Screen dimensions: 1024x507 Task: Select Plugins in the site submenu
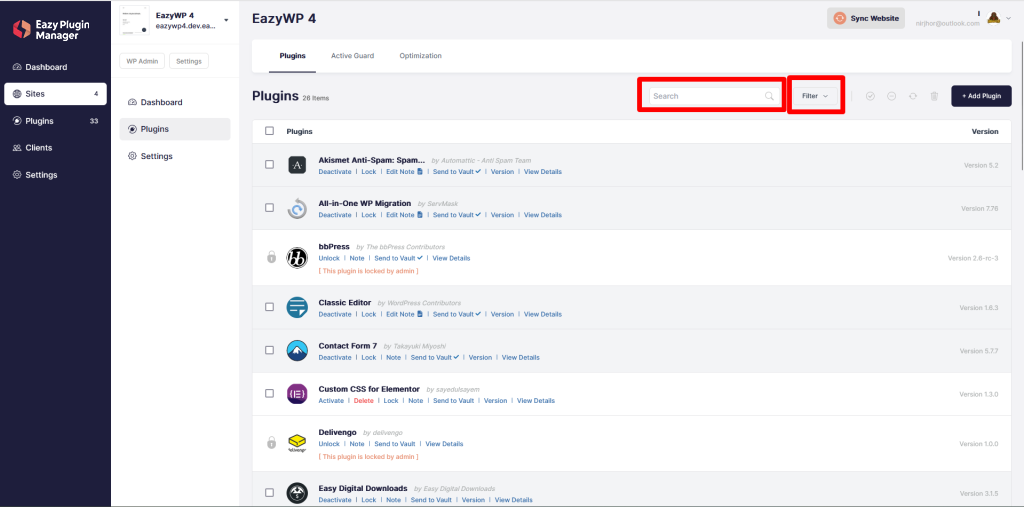[175, 129]
